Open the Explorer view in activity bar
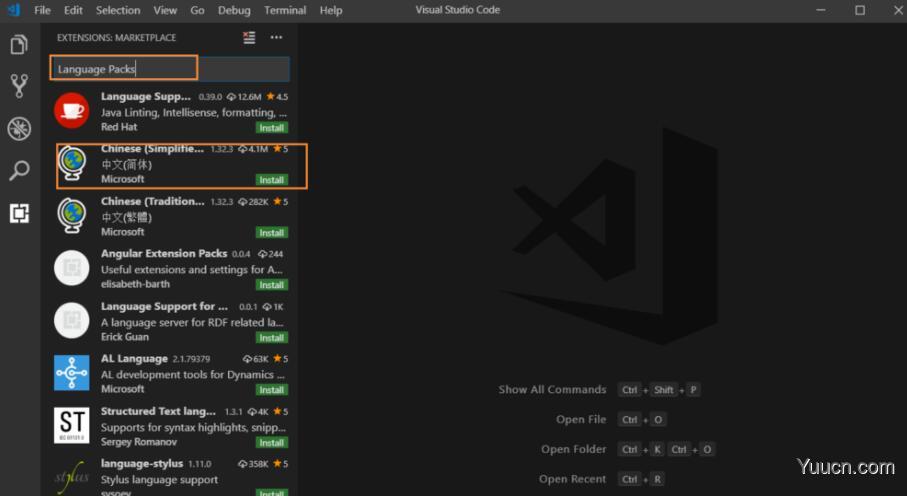Viewport: 907px width, 496px height. click(19, 44)
